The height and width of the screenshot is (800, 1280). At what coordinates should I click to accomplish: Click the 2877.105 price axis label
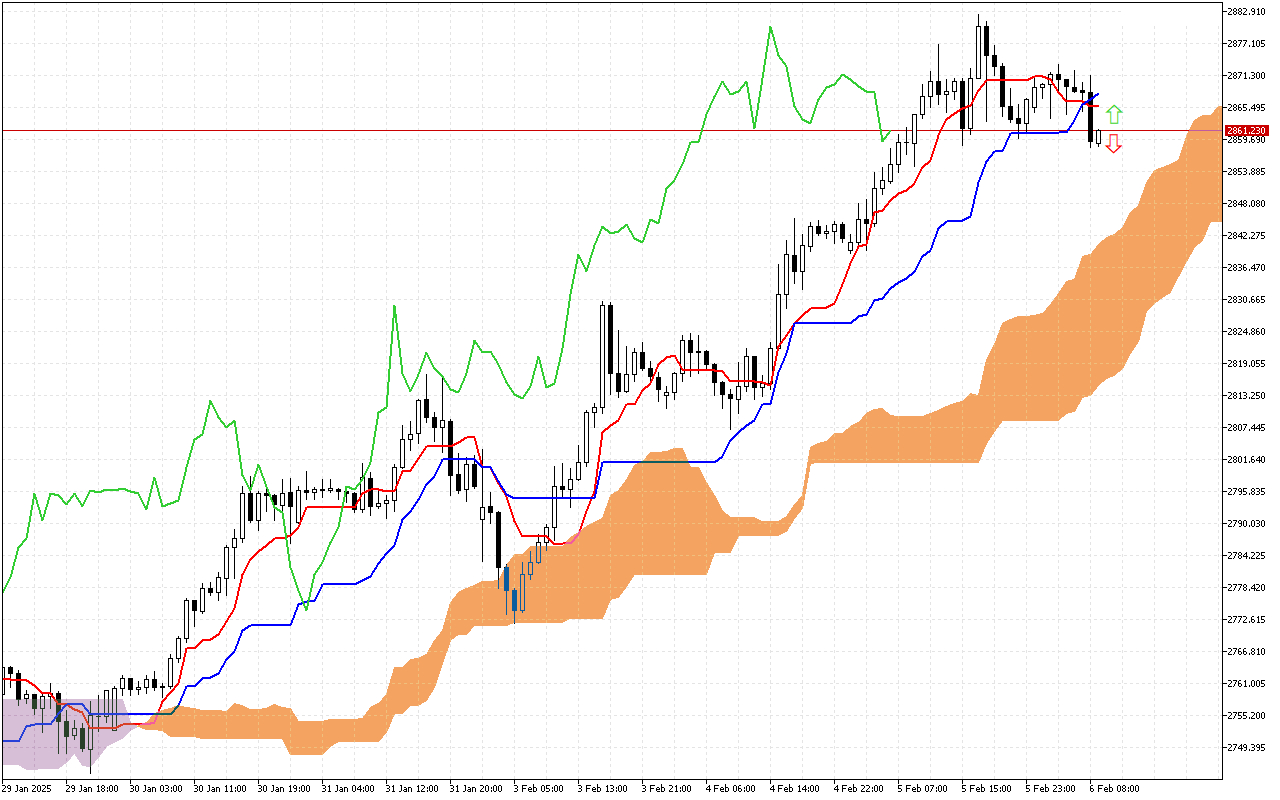[x=1246, y=43]
